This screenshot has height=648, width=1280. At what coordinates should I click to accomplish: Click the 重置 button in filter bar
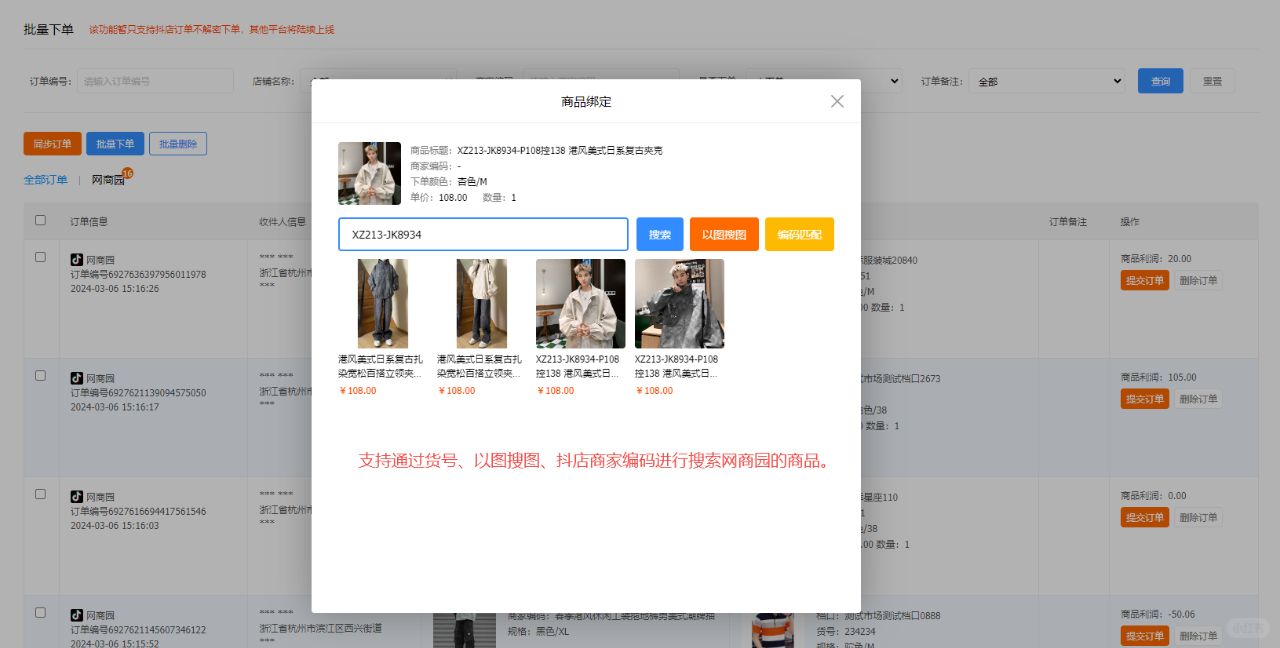[1212, 81]
